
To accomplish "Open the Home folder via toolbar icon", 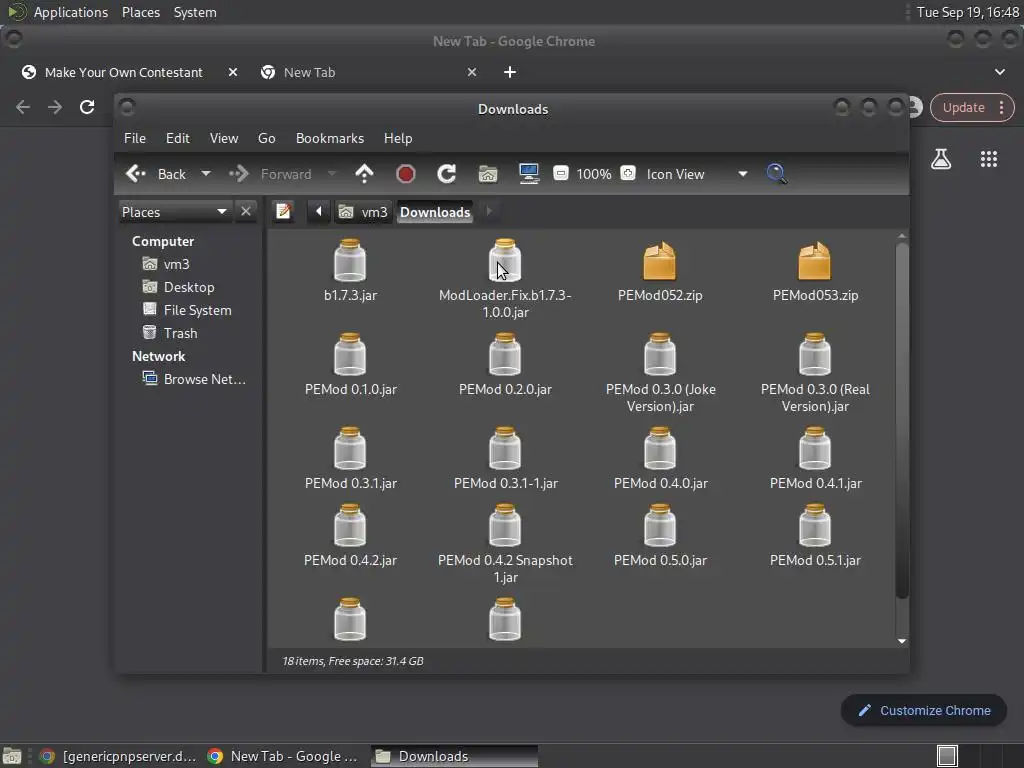I will point(488,174).
